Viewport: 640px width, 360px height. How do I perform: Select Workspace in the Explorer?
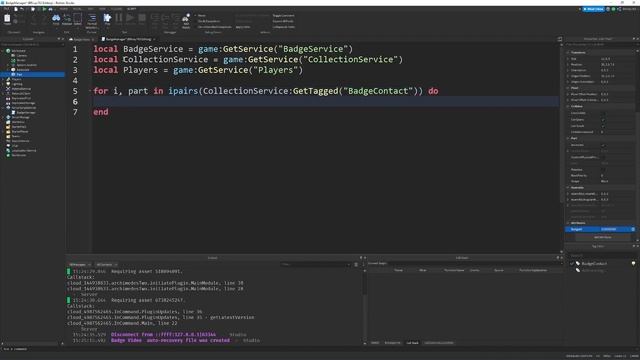(18, 51)
